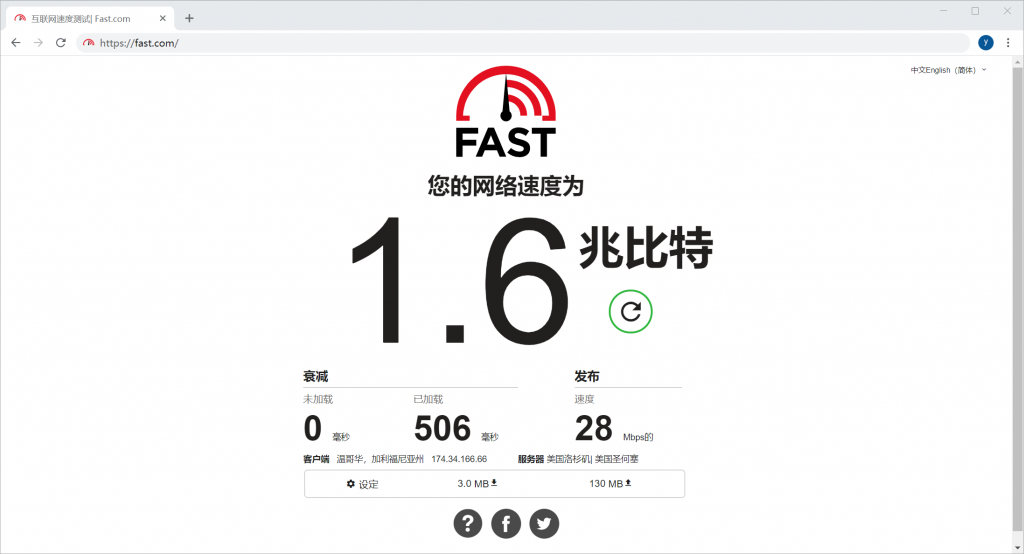The width and height of the screenshot is (1024, 554).
Task: Open the Chrome profile avatar 'y'
Action: pos(986,42)
